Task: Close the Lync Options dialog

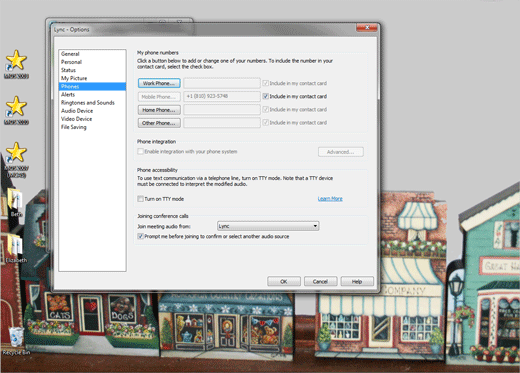Action: 367,27
